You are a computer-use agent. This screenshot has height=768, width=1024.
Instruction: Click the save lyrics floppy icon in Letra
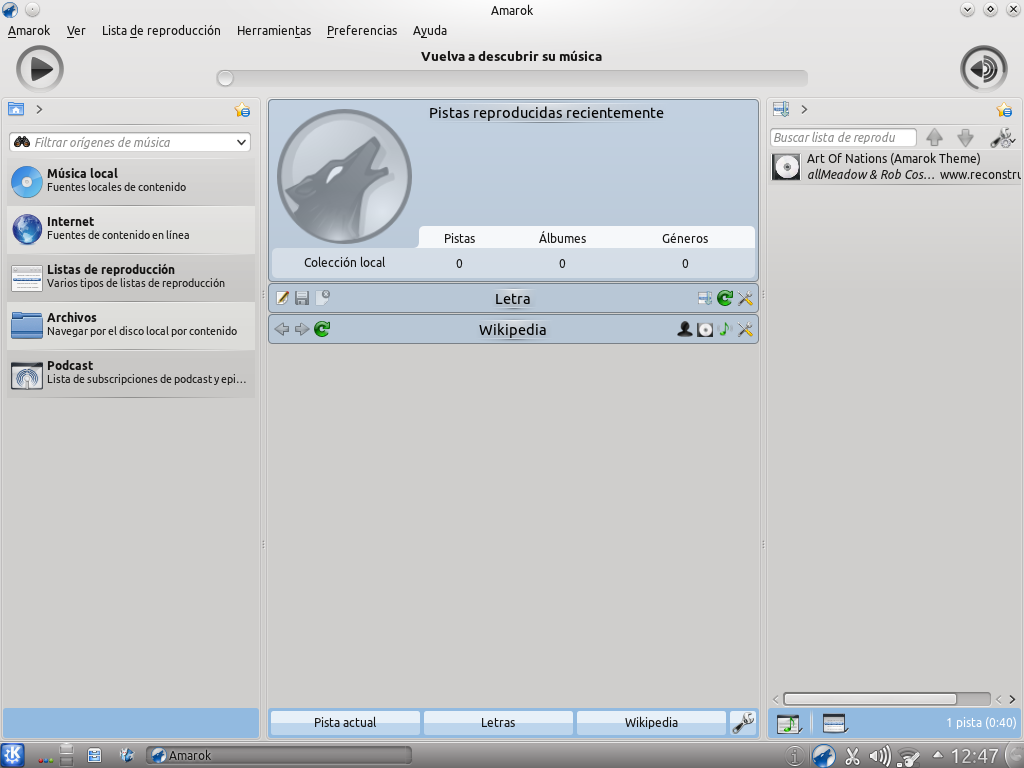(302, 298)
